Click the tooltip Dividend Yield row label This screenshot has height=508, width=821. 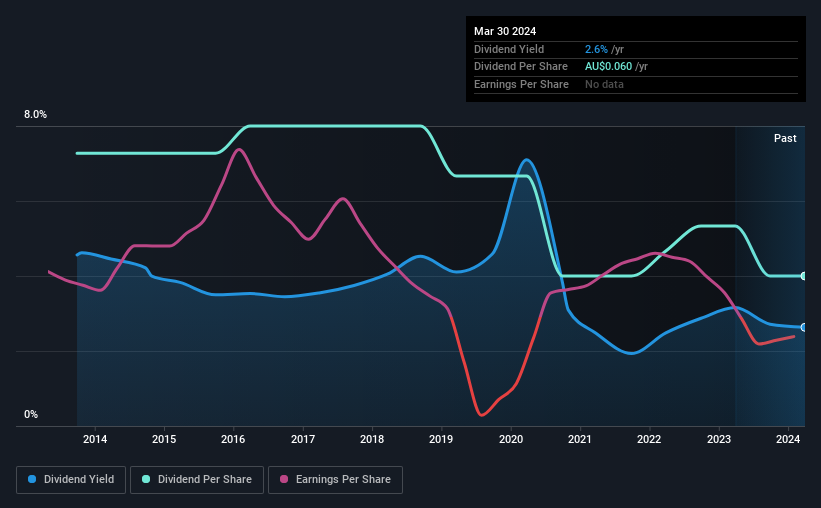[x=509, y=49]
